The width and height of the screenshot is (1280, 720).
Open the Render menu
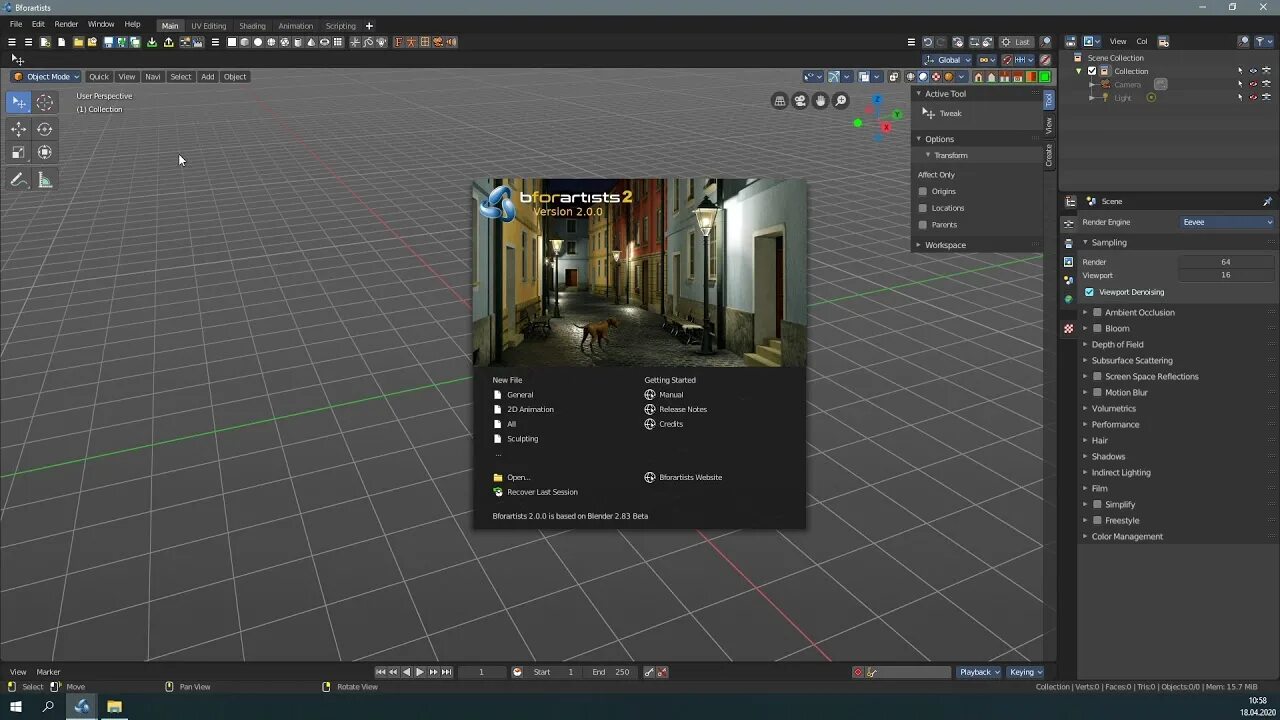tap(66, 24)
